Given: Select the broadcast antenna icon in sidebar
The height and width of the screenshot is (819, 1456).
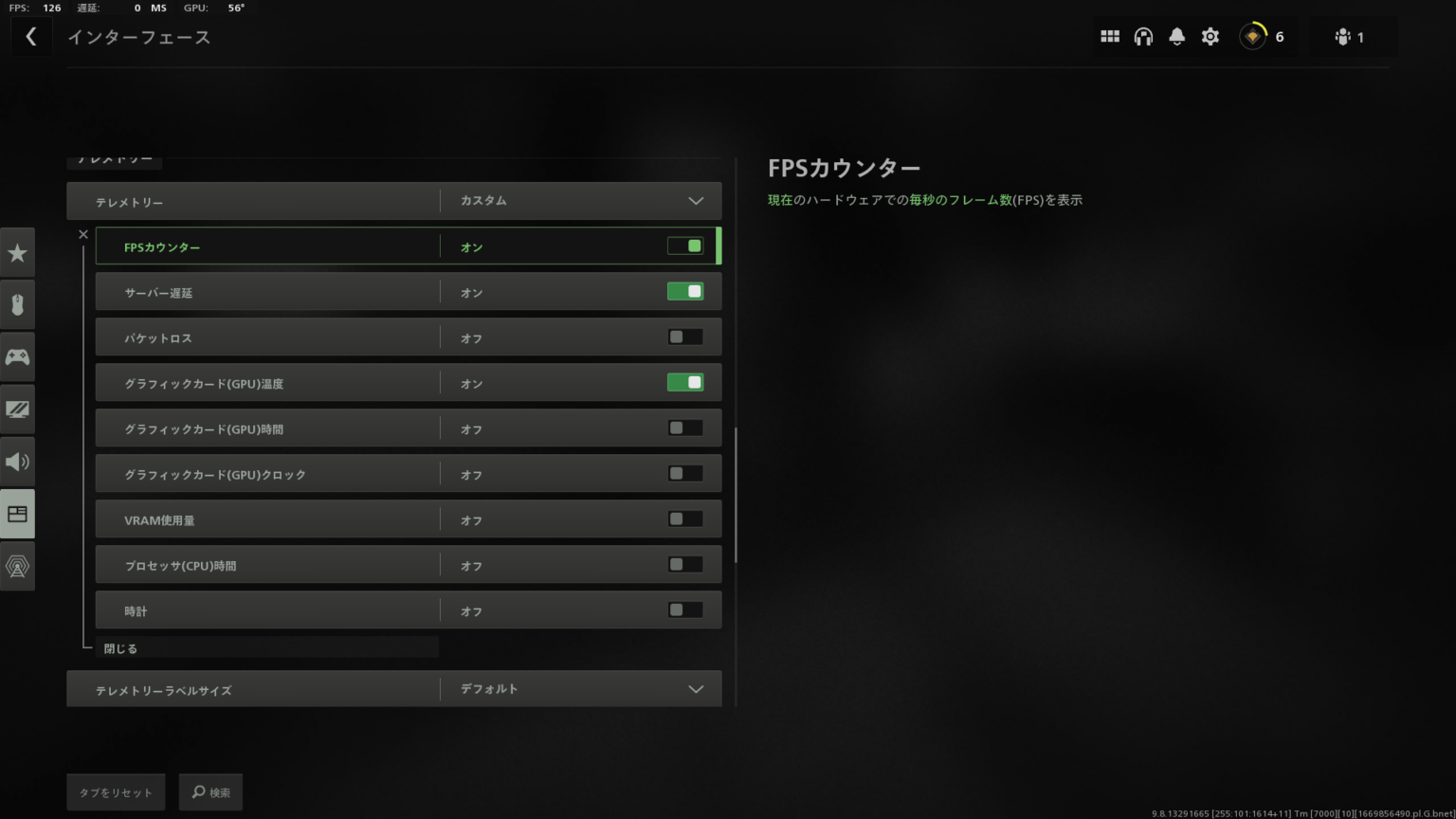Looking at the screenshot, I should [17, 566].
